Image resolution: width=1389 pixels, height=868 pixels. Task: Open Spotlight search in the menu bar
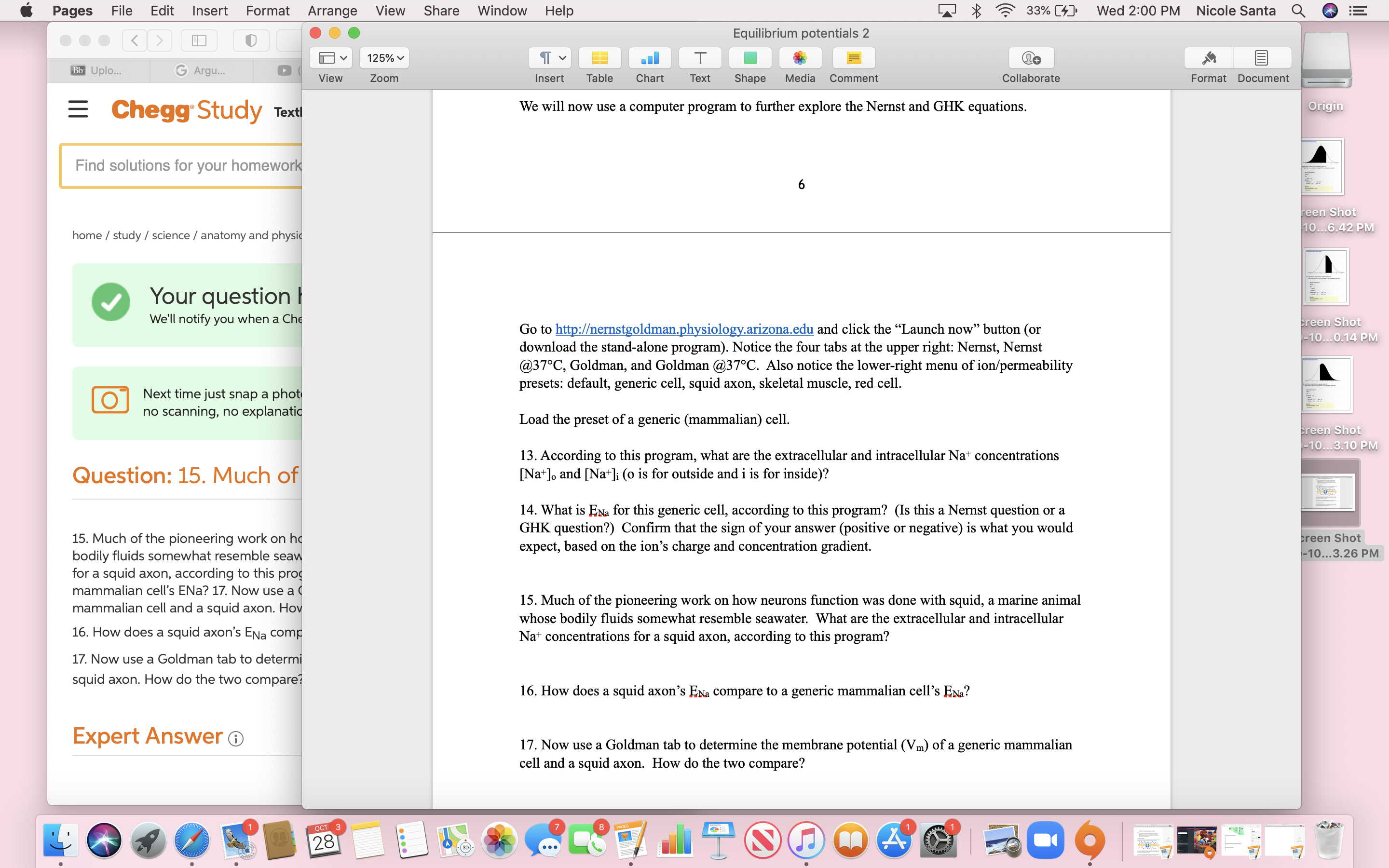[1299, 10]
